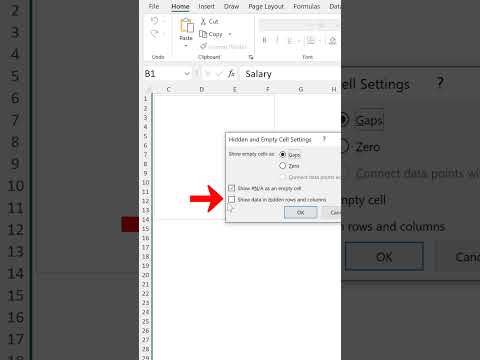Select Zero radio in the small central dialog
Image resolution: width=480 pixels, height=360 pixels.
(x=283, y=166)
